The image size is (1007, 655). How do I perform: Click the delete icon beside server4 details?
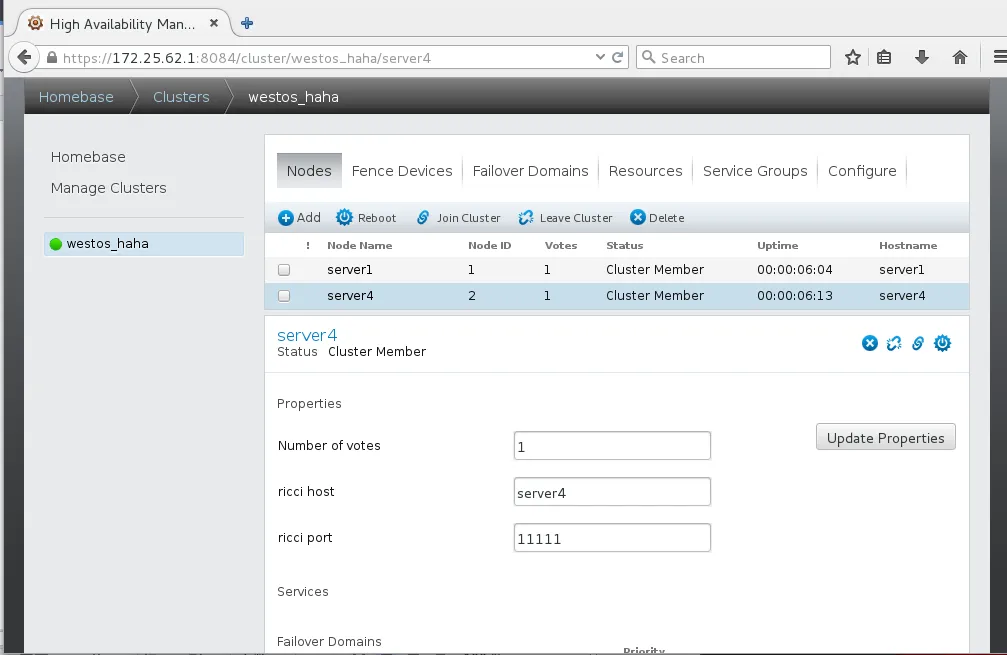coord(870,343)
